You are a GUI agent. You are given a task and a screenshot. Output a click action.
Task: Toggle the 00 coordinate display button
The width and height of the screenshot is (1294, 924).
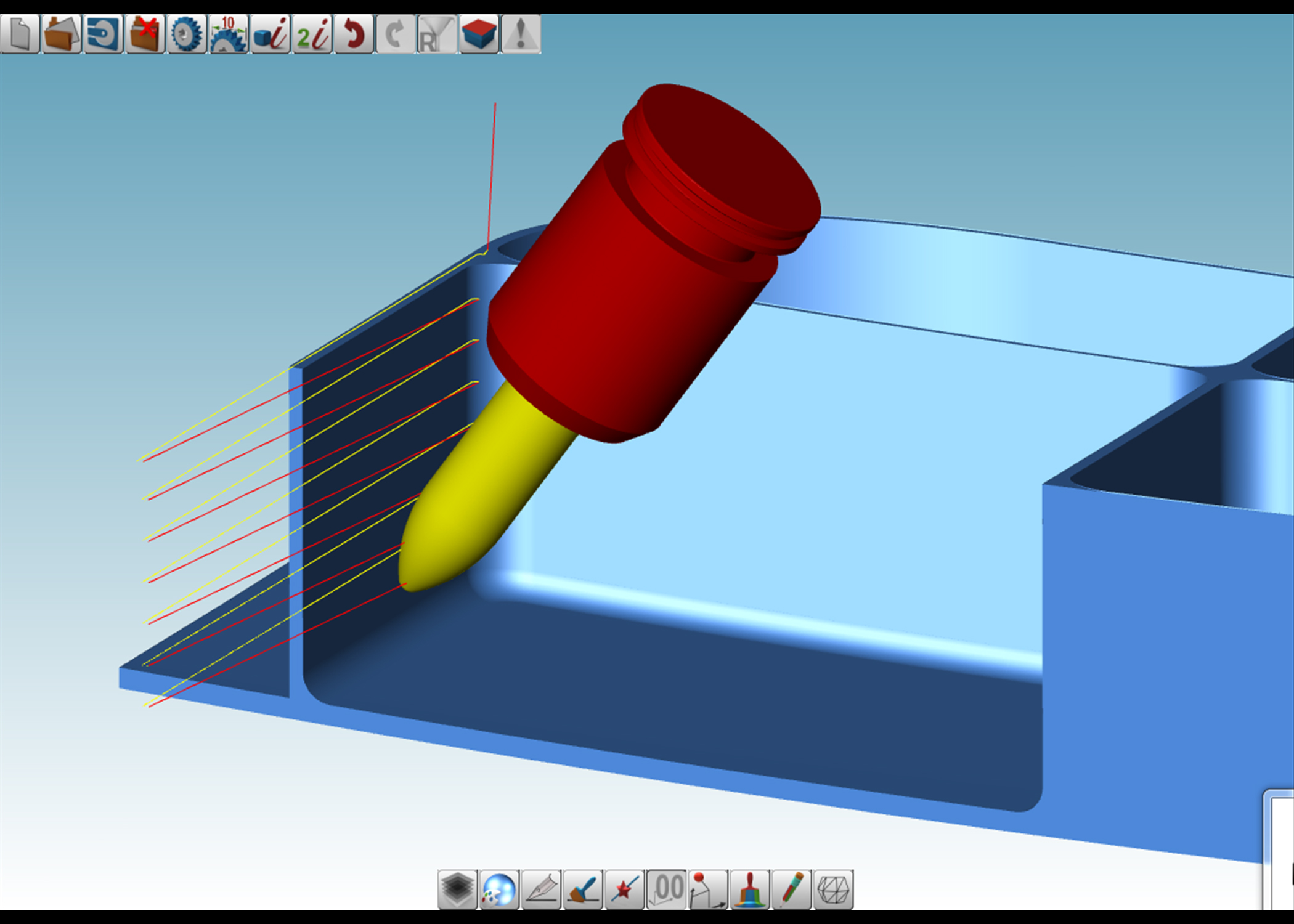[x=667, y=889]
